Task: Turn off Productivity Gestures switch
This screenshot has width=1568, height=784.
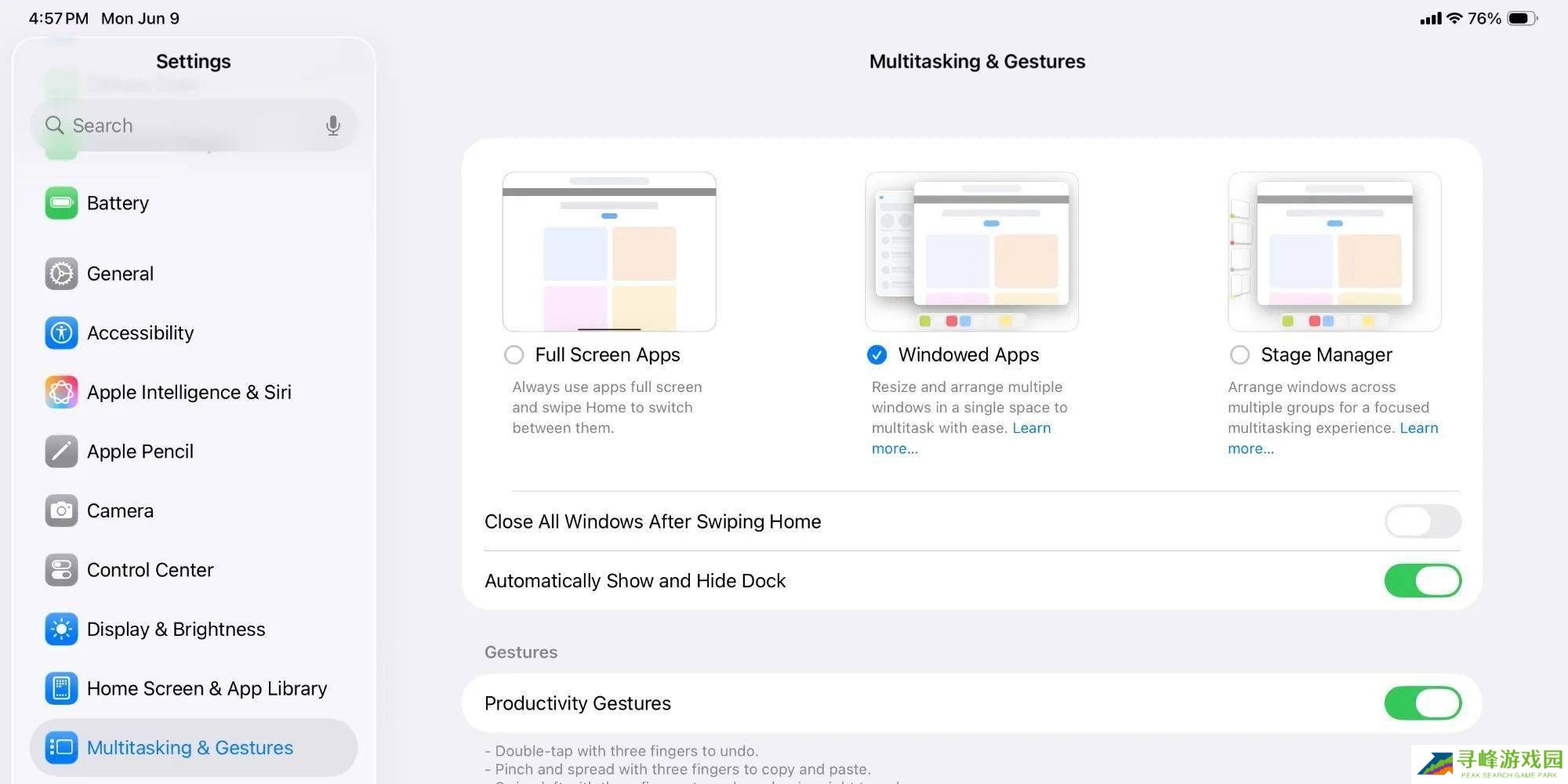Action: (1422, 703)
